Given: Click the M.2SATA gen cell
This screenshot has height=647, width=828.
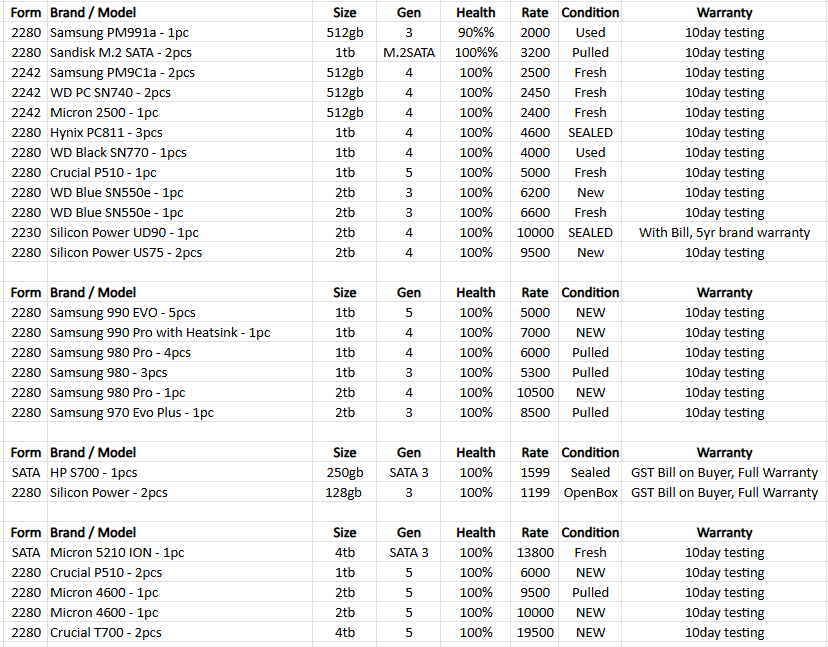Looking at the screenshot, I should point(408,52).
